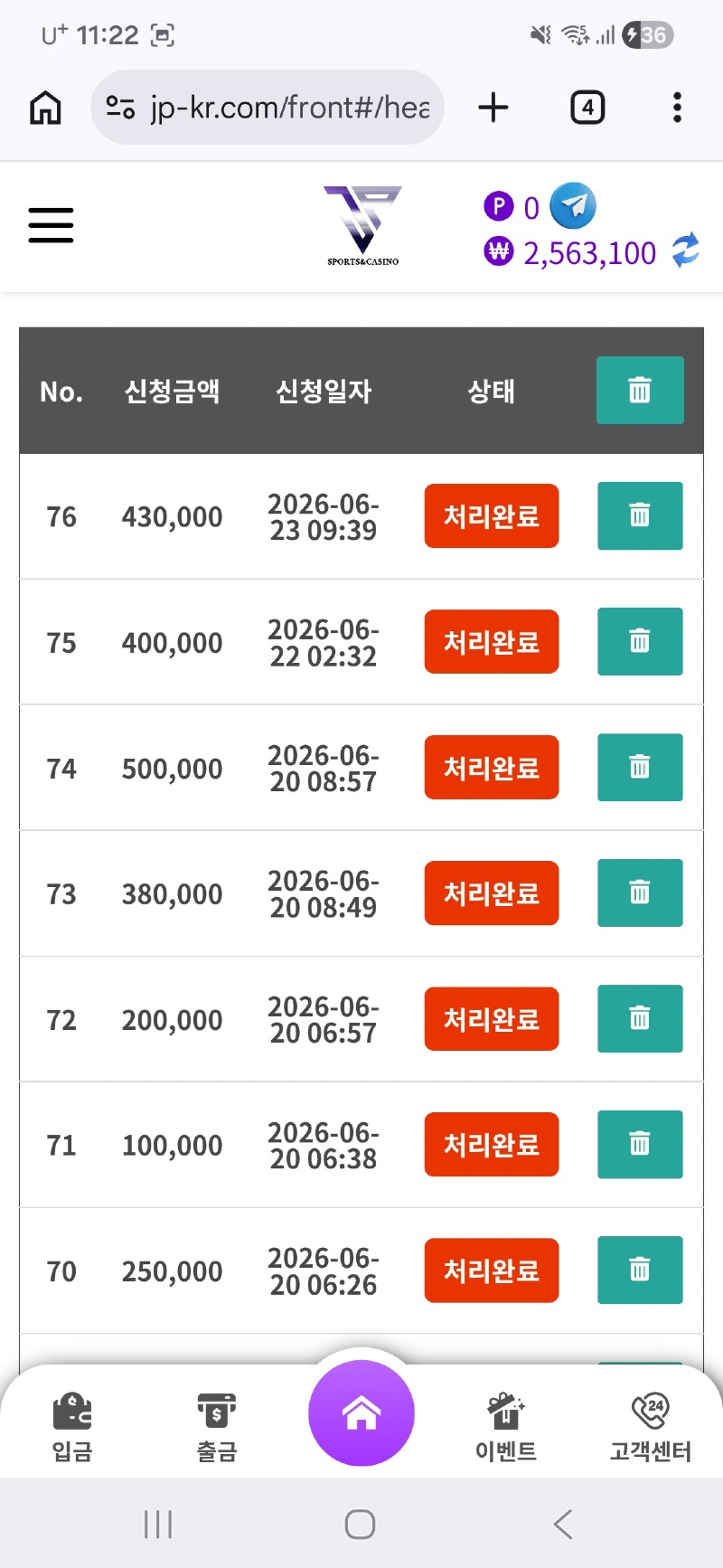Image resolution: width=723 pixels, height=1568 pixels.
Task: Delete the 200,000 request row
Action: [640, 1019]
